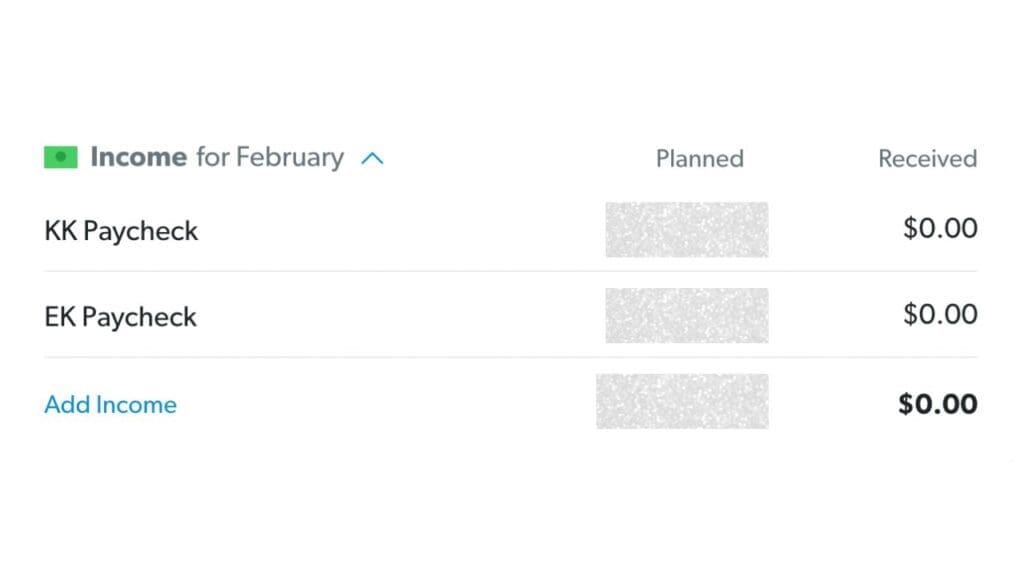Click the green cash icon beside Income
Viewport: 1024px width, 576px height.
click(61, 157)
